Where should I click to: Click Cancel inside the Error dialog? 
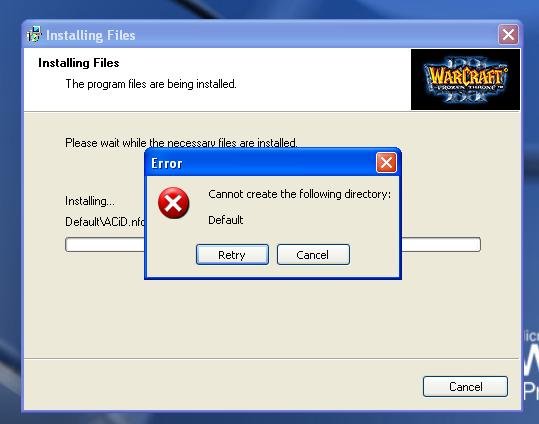(313, 254)
